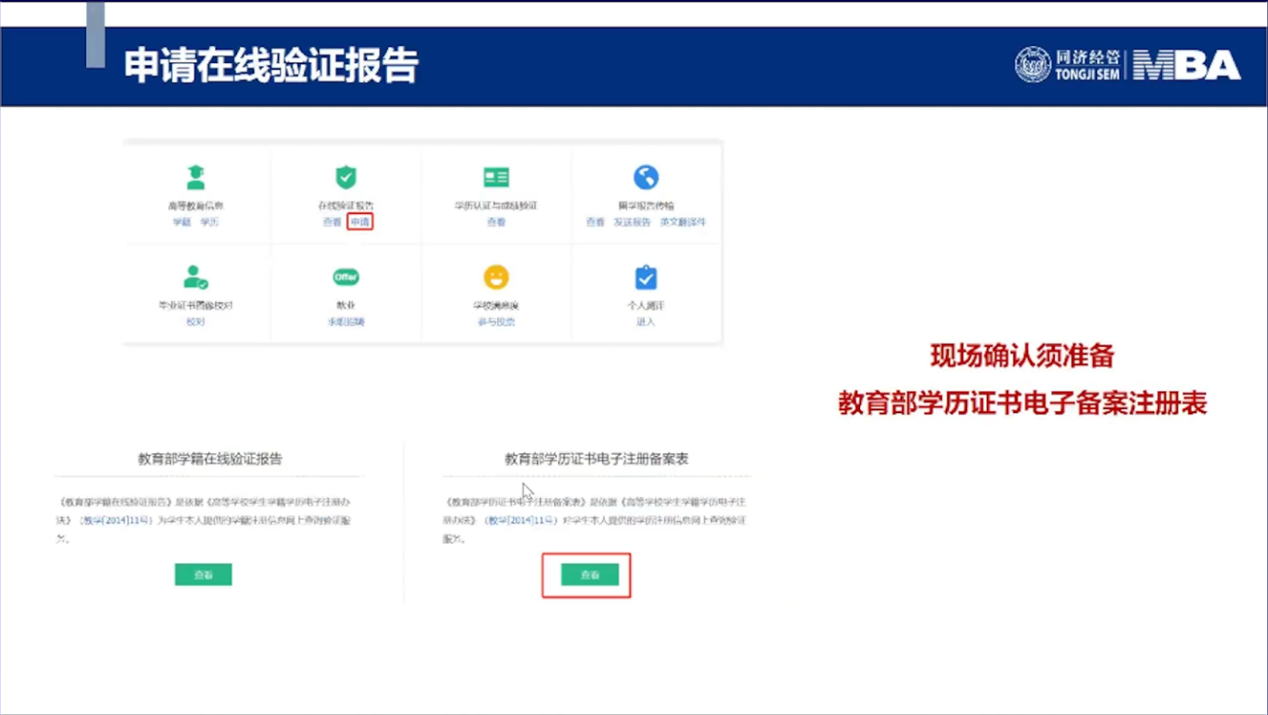The image size is (1268, 715).
Task: Click the blue clipboard 个人测评 icon
Action: click(646, 277)
